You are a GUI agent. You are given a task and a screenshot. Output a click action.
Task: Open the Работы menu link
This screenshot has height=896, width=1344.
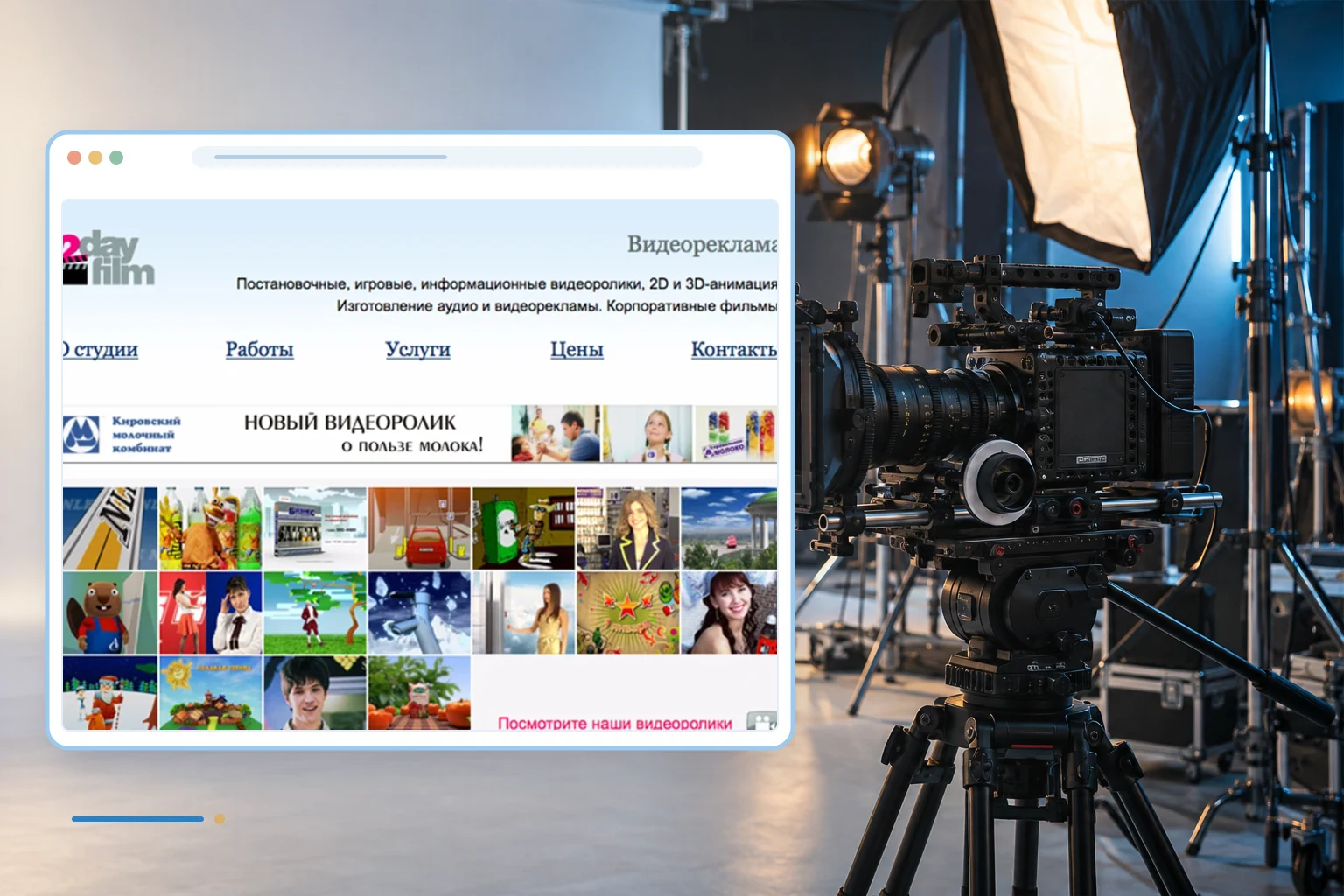point(259,349)
